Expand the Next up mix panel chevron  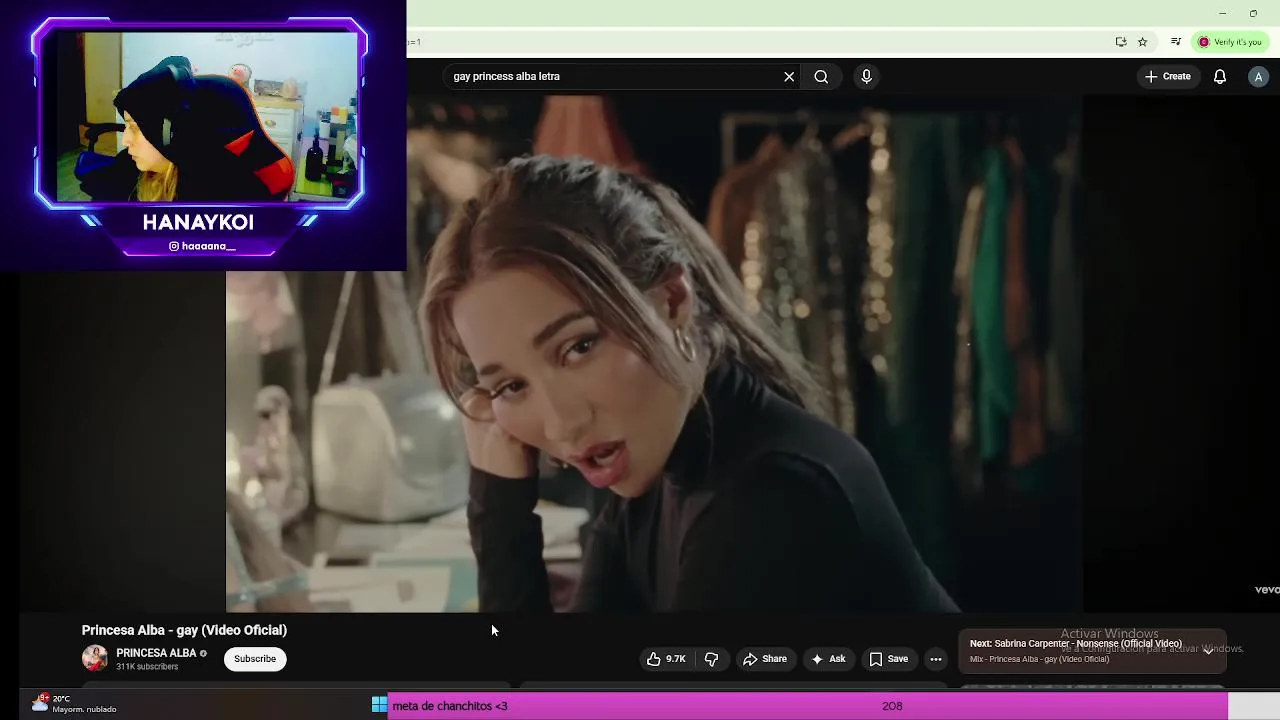click(x=1208, y=650)
